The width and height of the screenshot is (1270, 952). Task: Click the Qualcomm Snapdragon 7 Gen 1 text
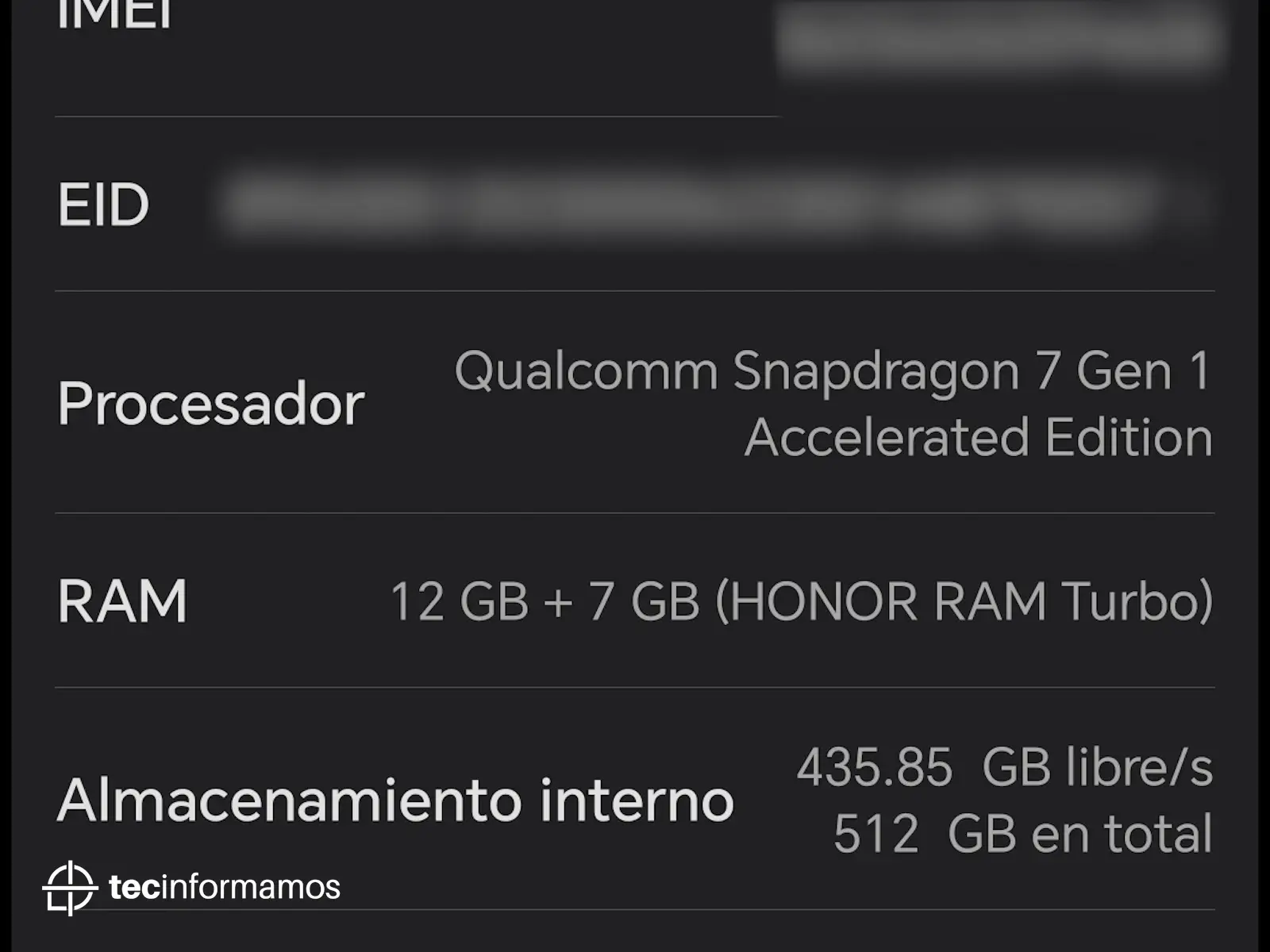point(832,370)
